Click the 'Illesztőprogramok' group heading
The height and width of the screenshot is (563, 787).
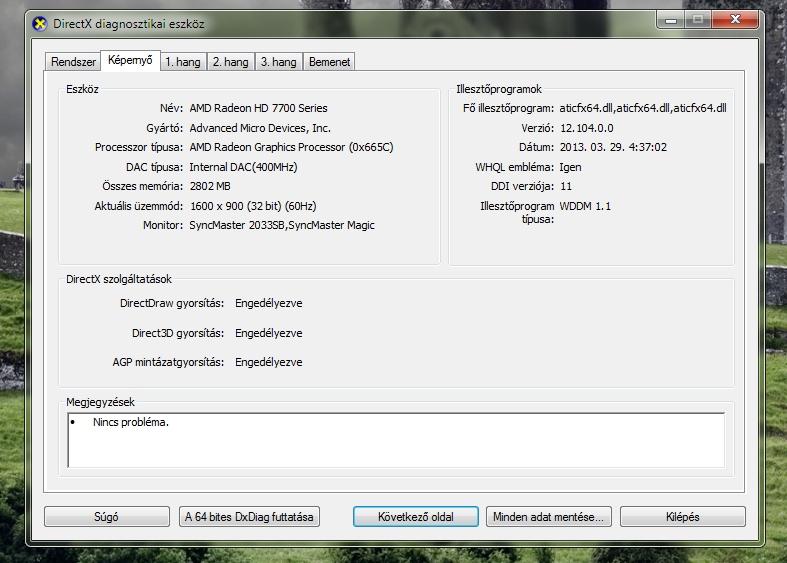click(499, 89)
